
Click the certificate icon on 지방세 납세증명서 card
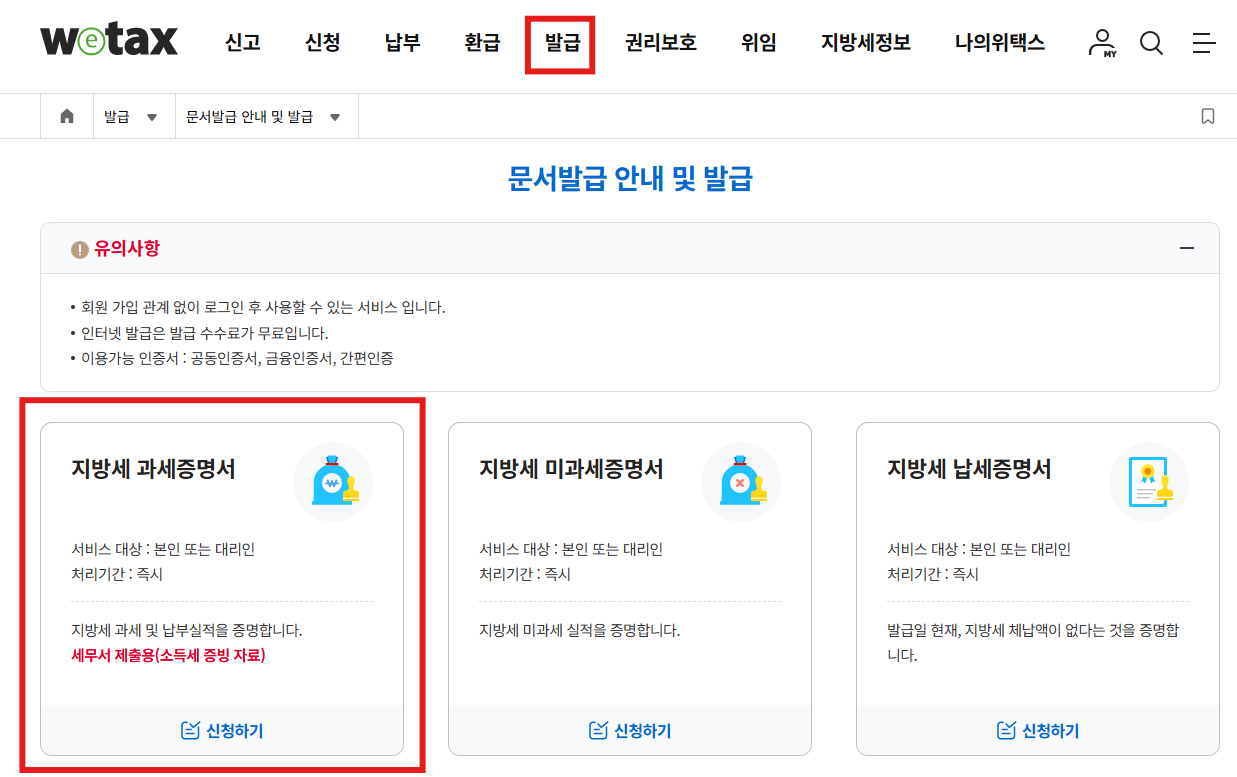tap(1148, 481)
